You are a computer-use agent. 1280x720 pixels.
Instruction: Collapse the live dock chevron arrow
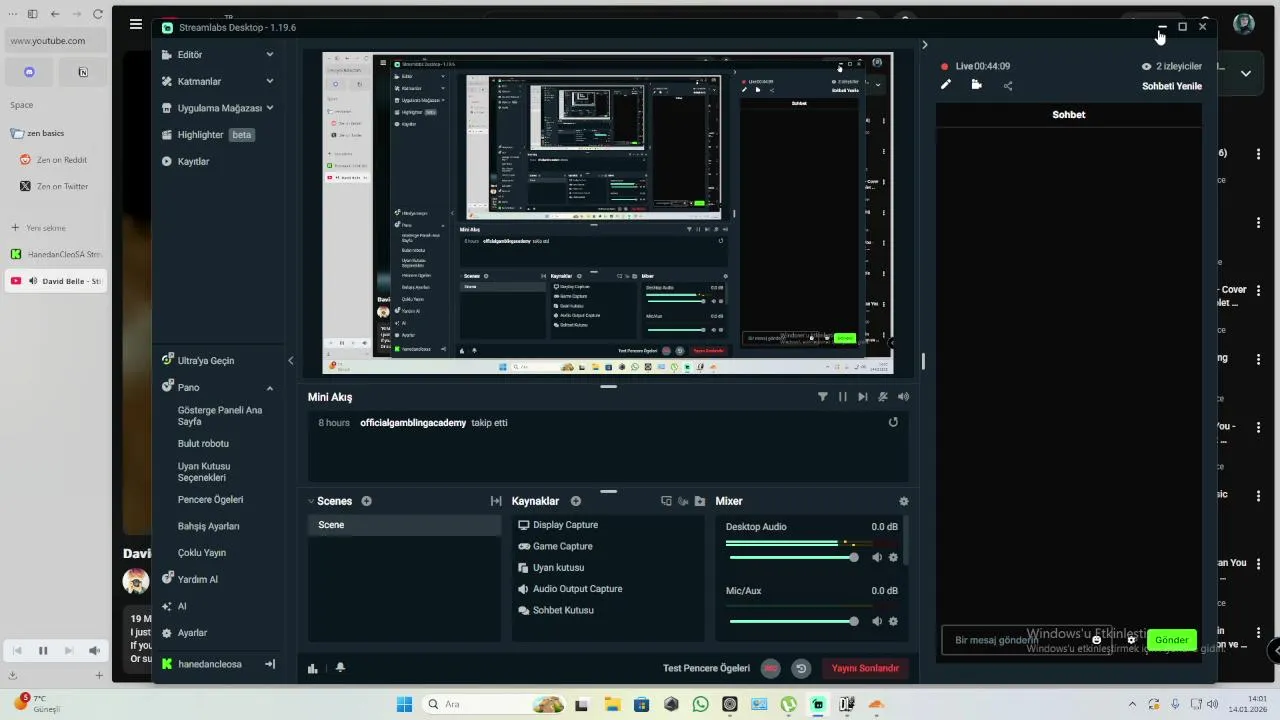[924, 44]
